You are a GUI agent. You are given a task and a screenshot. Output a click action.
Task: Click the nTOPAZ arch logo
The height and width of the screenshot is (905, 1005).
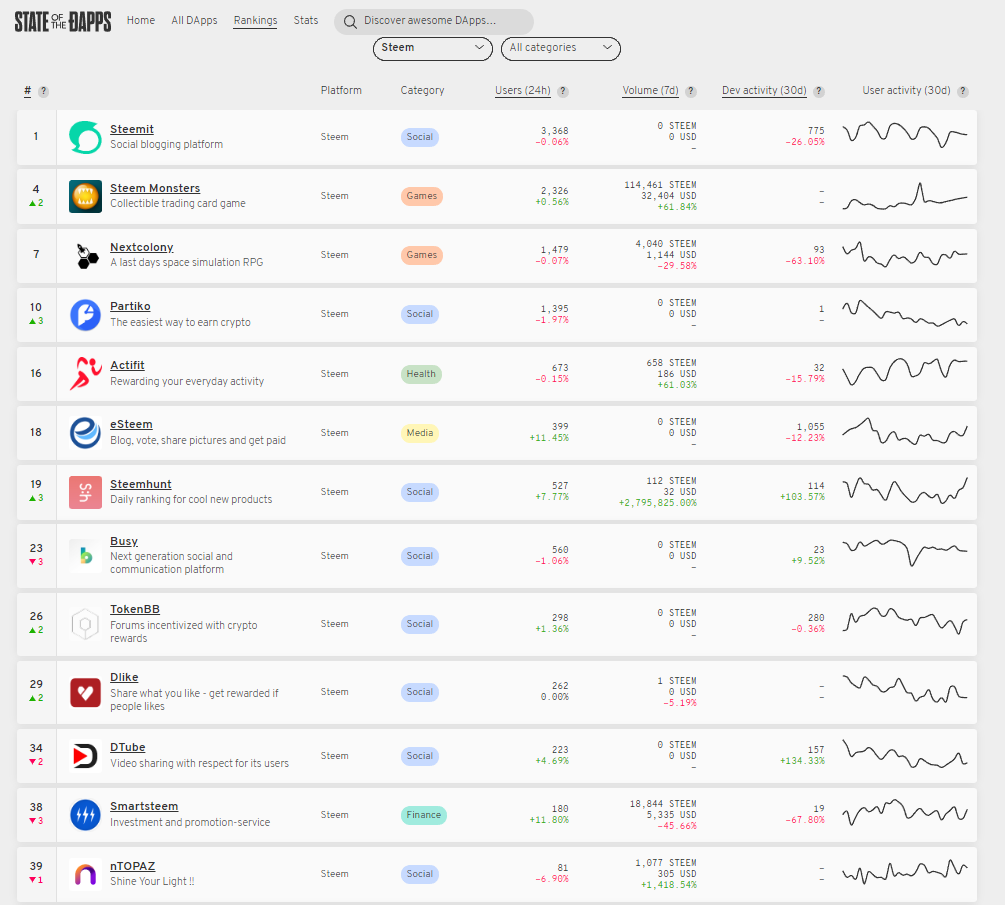coord(85,874)
